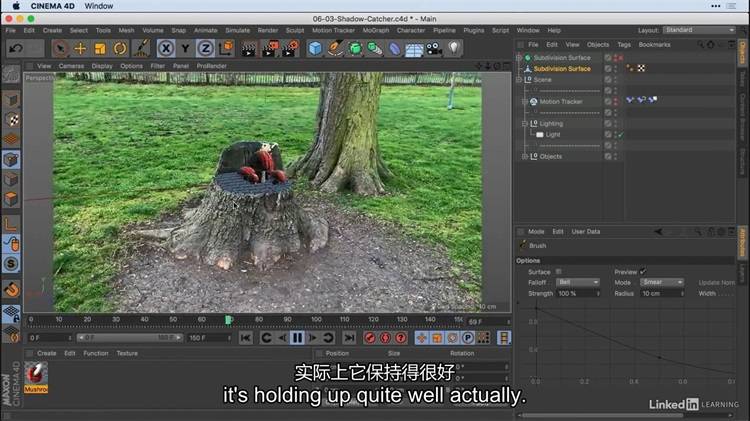The height and width of the screenshot is (421, 750).
Task: Click frame 100 on timeline ruler
Action: click(316, 319)
